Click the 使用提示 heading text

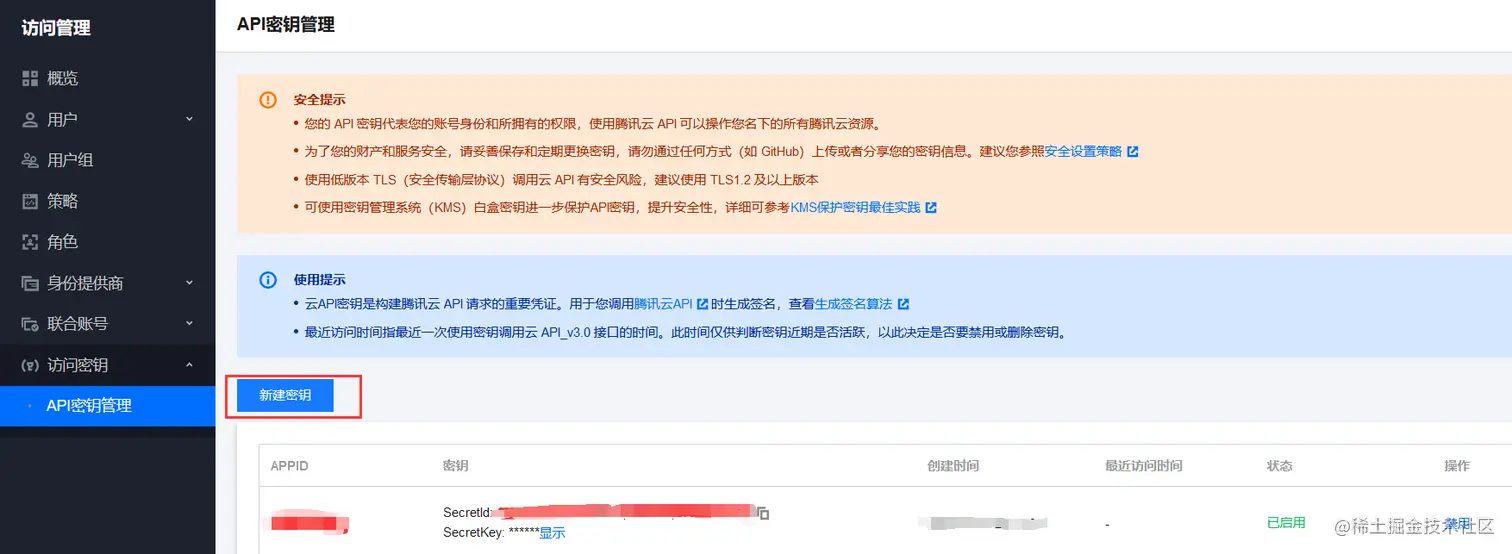click(x=319, y=280)
